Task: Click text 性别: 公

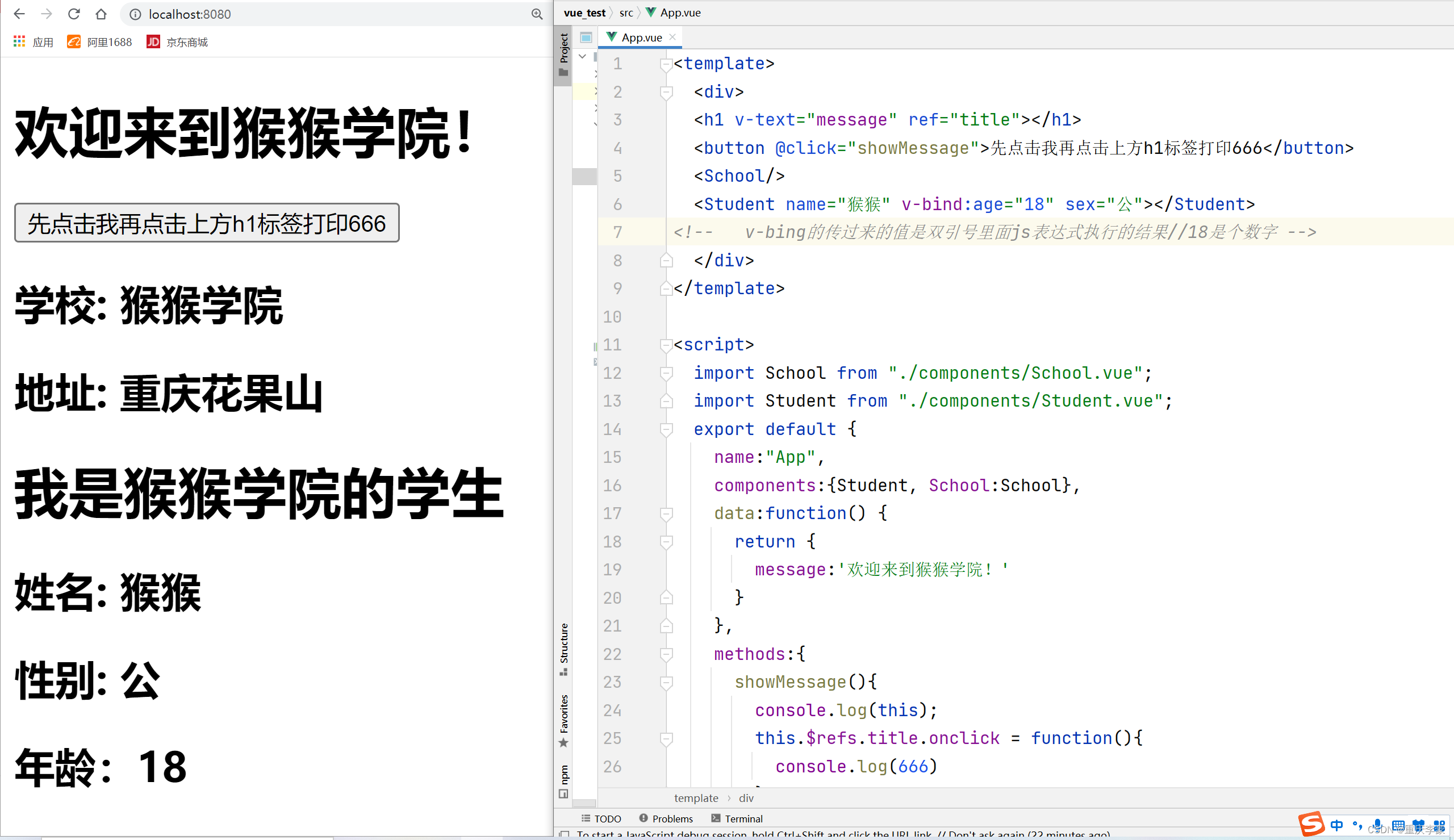Action: 87,680
